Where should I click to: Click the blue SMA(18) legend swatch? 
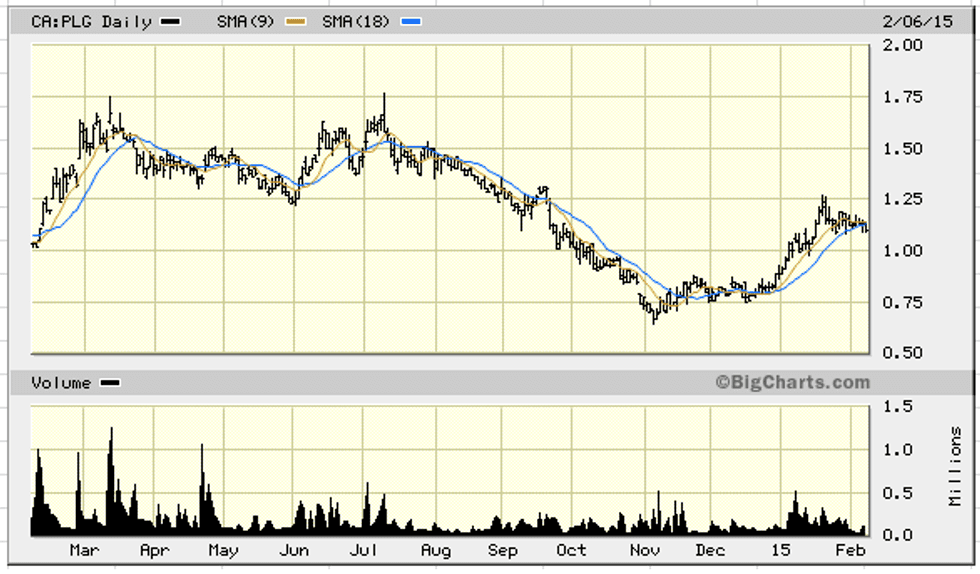coord(412,22)
